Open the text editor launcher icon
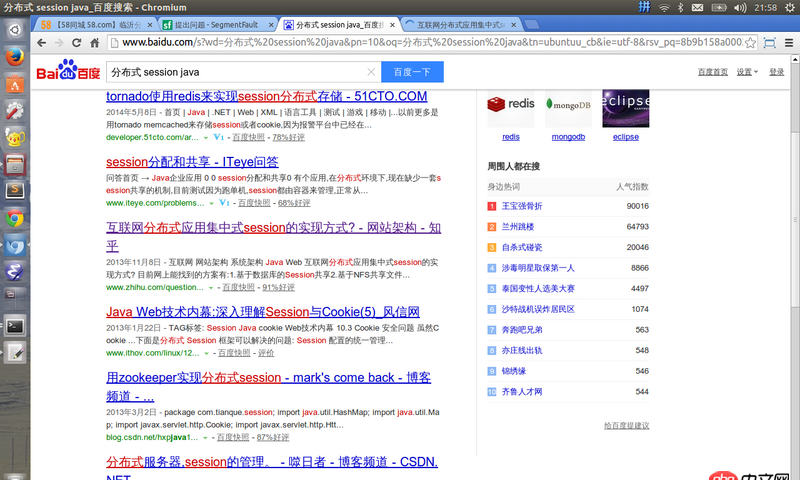The width and height of the screenshot is (800, 480). pos(15,353)
